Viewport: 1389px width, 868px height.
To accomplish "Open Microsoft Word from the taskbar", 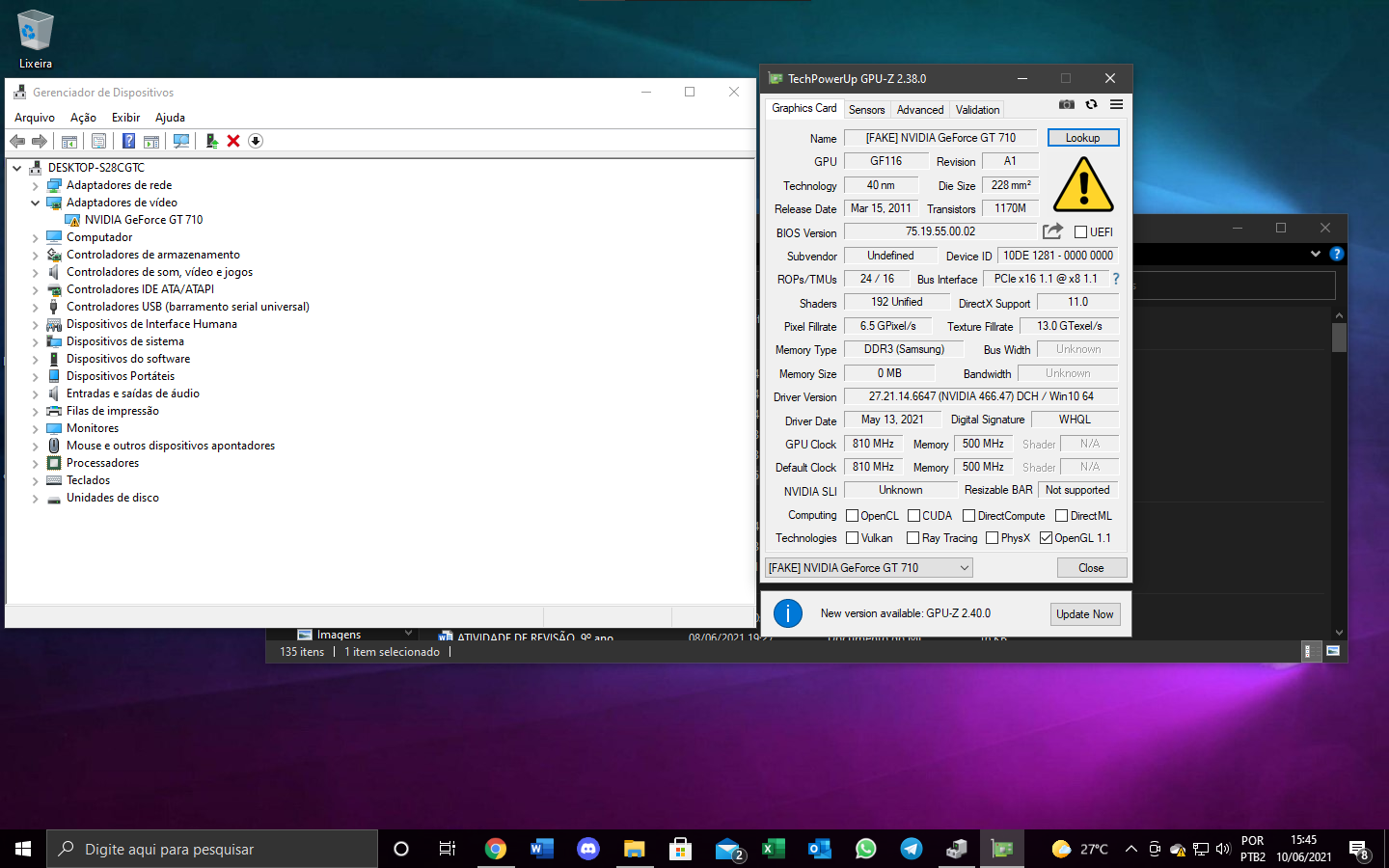I will point(542,849).
